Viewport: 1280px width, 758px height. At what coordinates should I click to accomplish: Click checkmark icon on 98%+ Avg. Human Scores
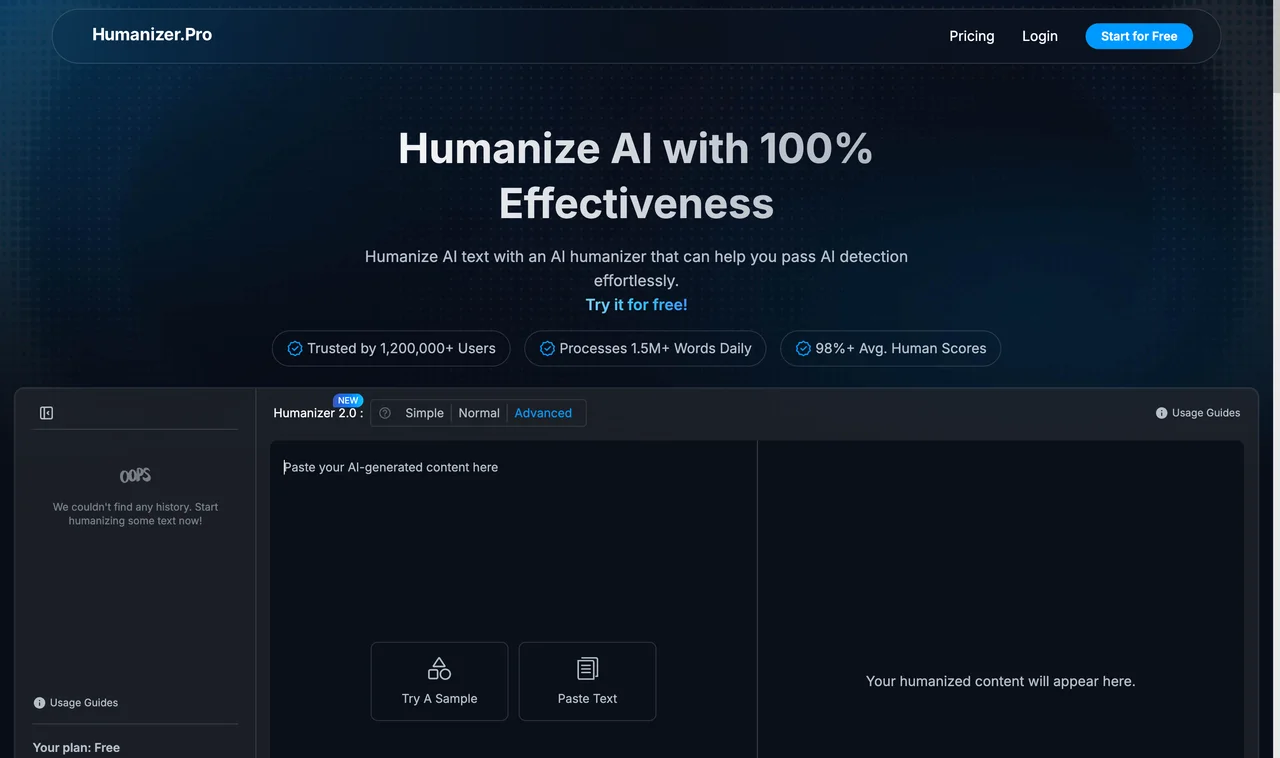coord(803,349)
